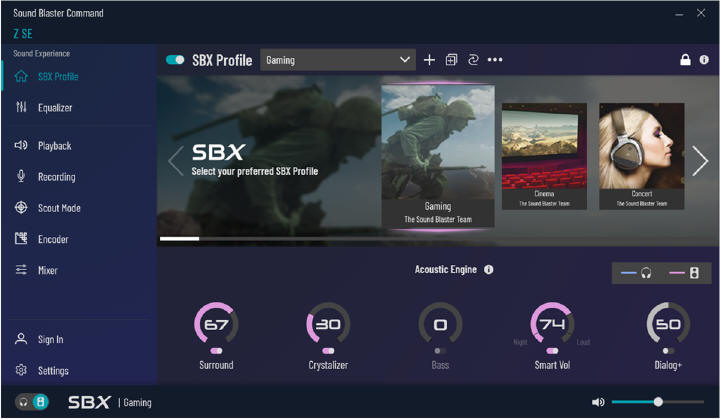Select the Cinema profile thumbnail

(x=544, y=156)
